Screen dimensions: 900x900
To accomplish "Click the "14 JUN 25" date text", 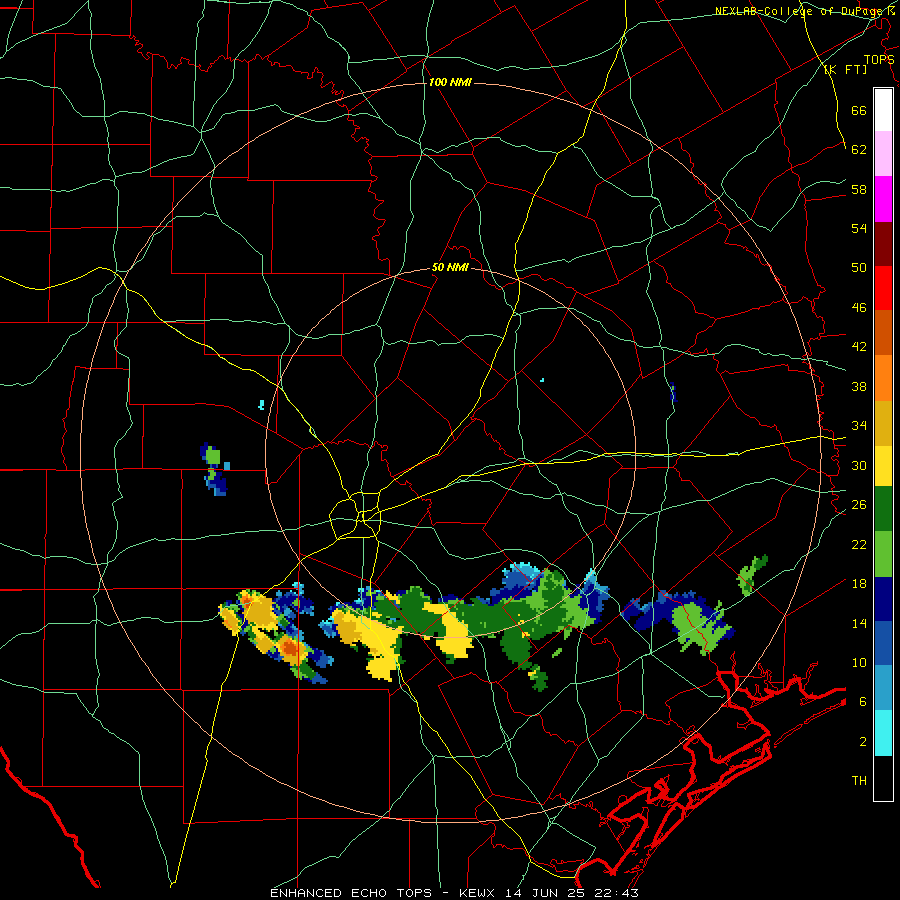I will tap(545, 893).
